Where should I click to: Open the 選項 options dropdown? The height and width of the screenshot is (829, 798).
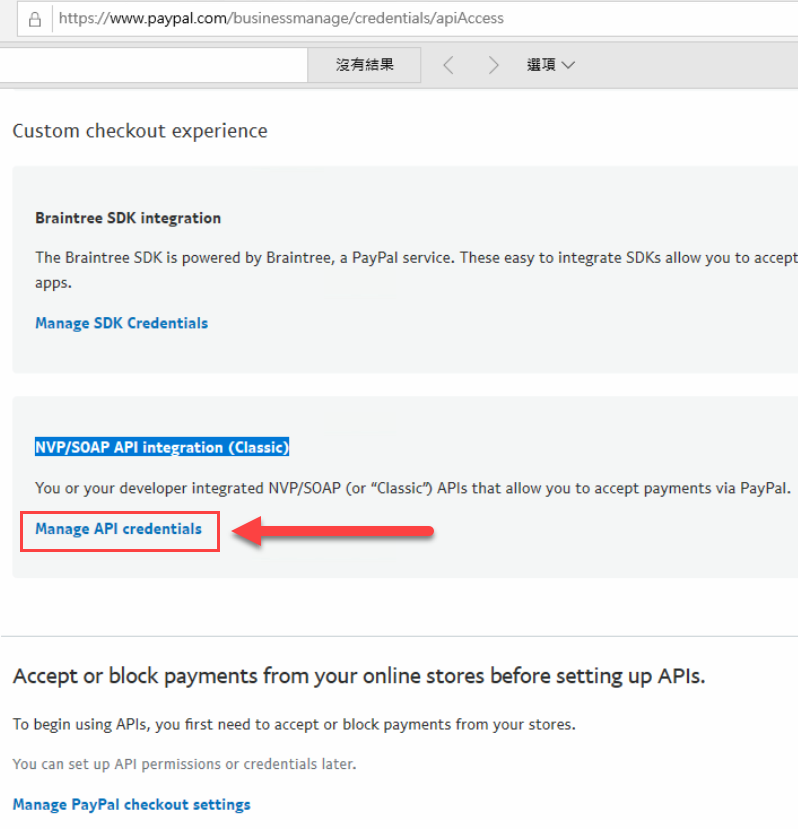pos(551,65)
